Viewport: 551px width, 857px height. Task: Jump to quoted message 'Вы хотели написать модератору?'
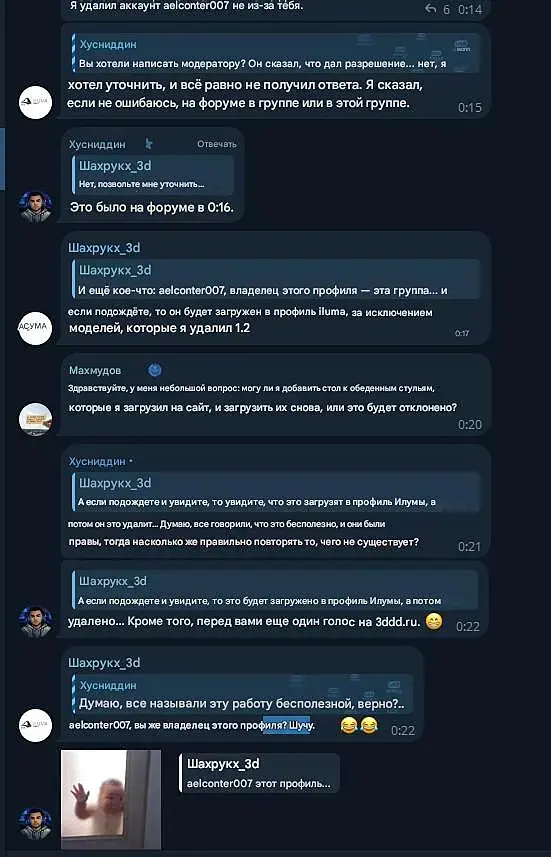276,53
